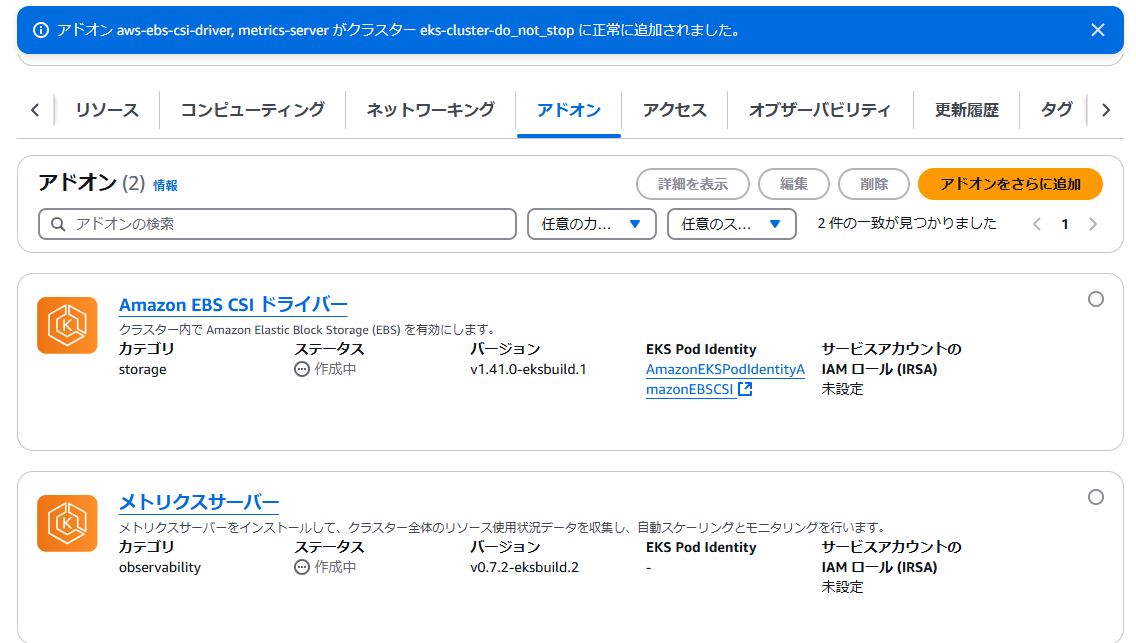1136x643 pixels.
Task: Click the observability category value
Action: [160, 567]
